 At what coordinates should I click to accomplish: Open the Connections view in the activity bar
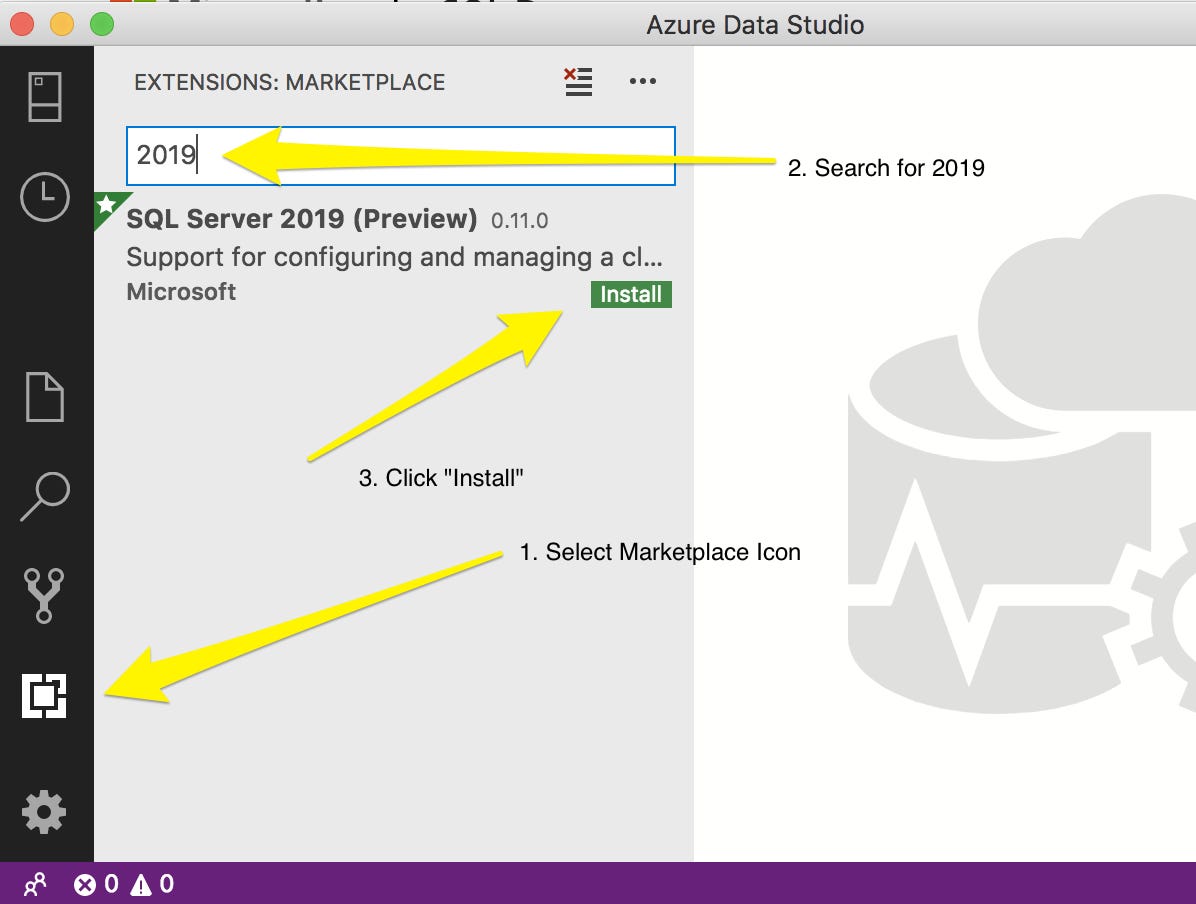[45, 97]
